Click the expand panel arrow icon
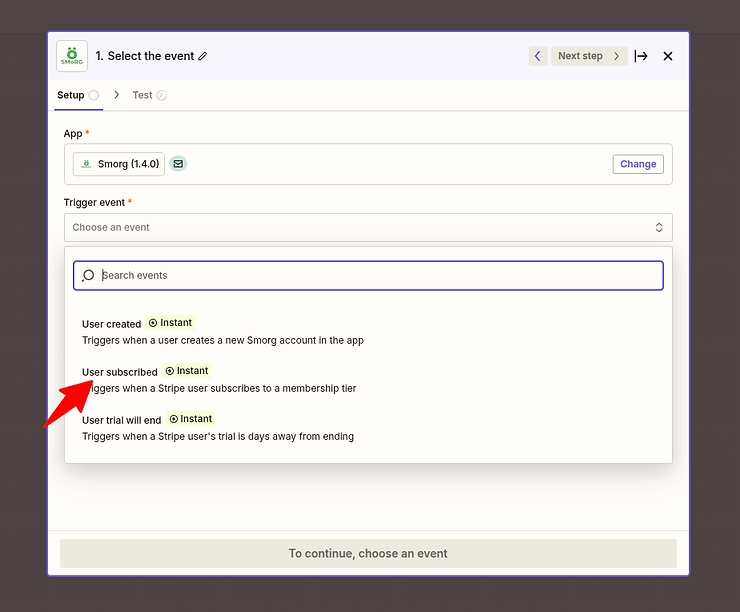This screenshot has height=612, width=740. pos(641,56)
